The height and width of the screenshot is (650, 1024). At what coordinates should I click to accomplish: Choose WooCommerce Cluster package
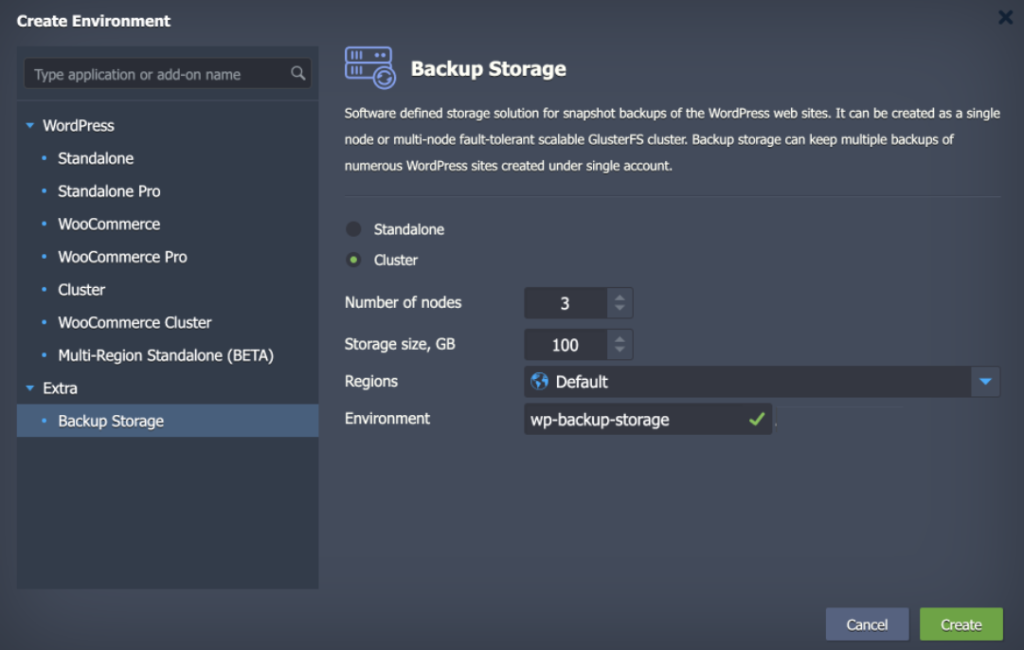135,322
